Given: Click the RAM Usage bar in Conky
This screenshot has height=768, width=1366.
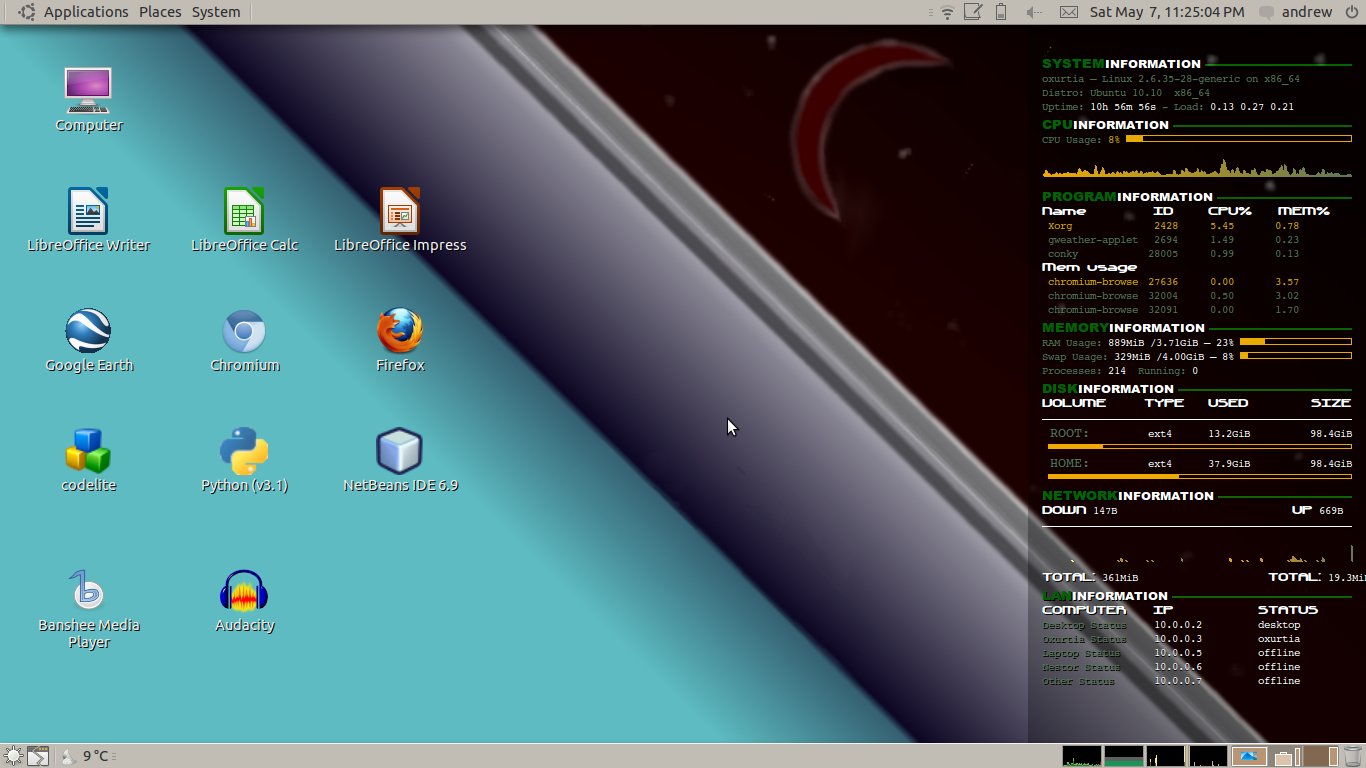Looking at the screenshot, I should pyautogui.click(x=1295, y=342).
